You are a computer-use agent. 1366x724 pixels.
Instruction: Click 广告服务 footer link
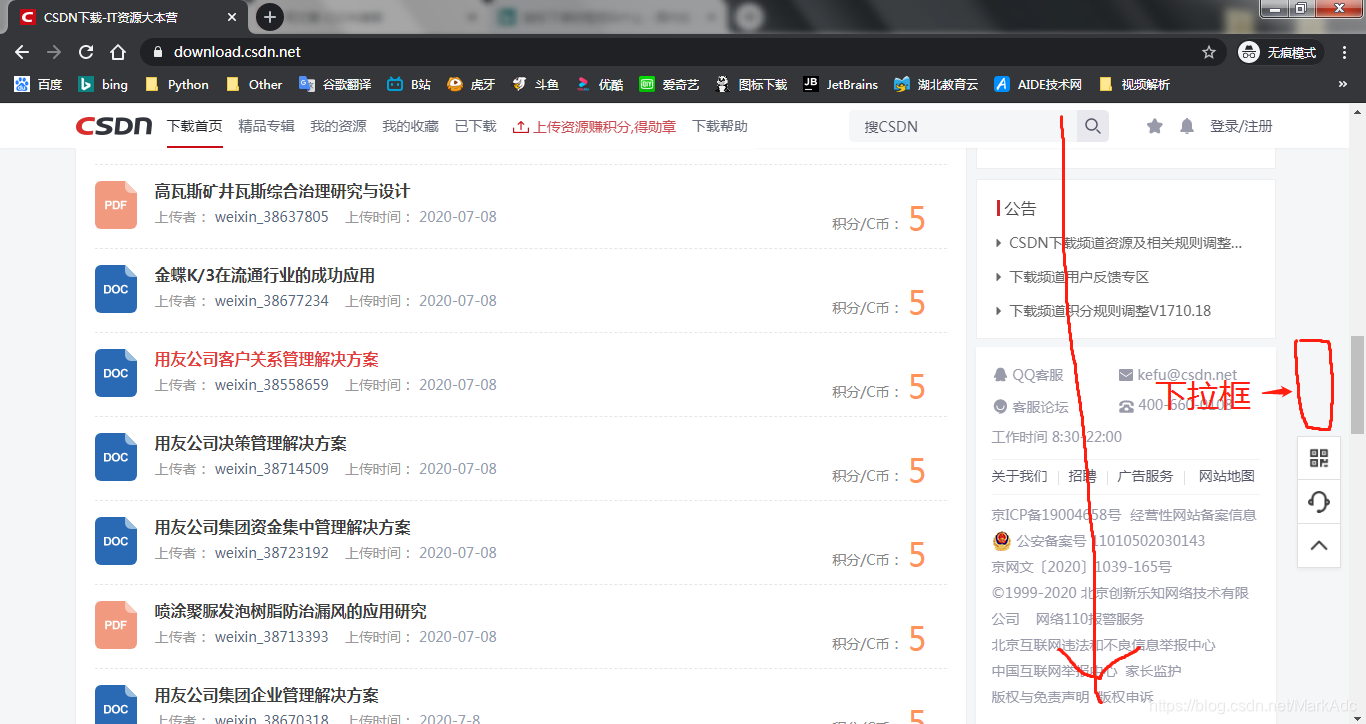tap(1145, 476)
